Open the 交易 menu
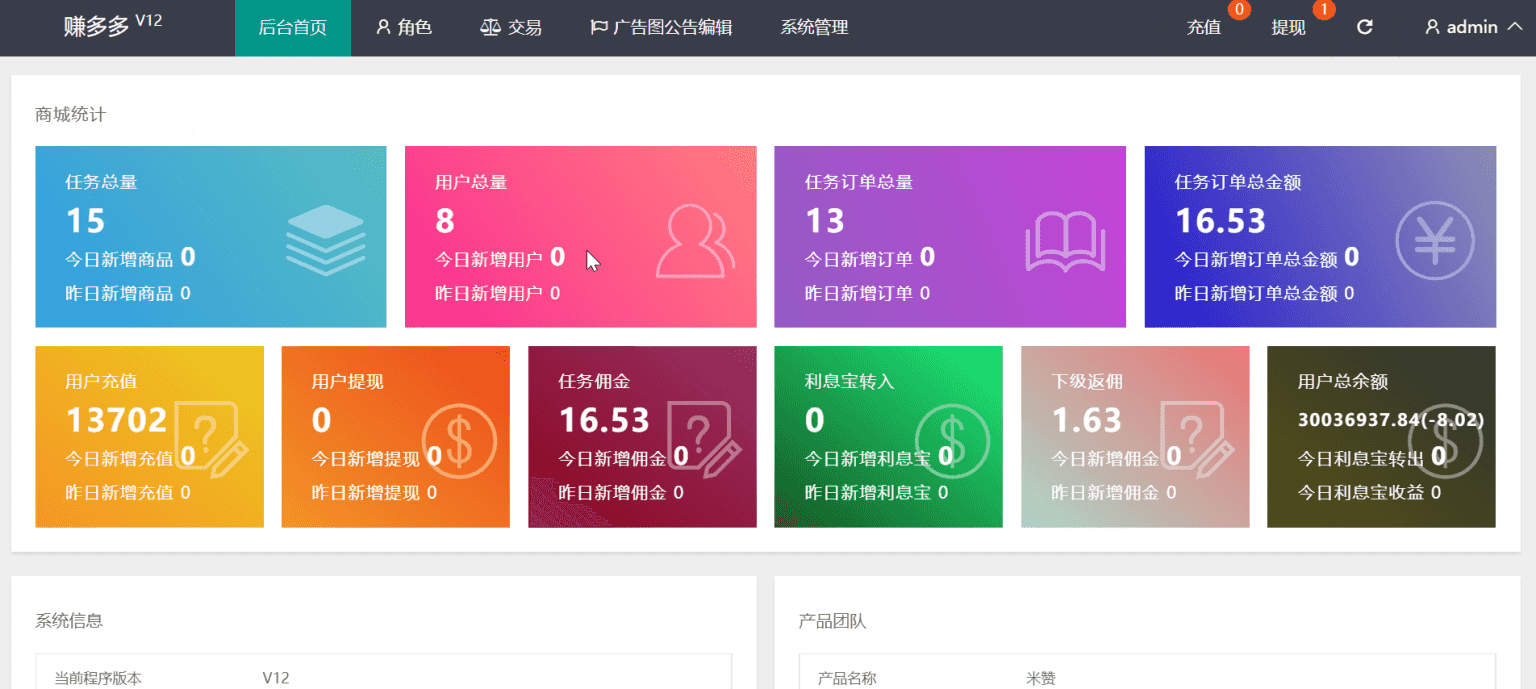 [x=511, y=28]
